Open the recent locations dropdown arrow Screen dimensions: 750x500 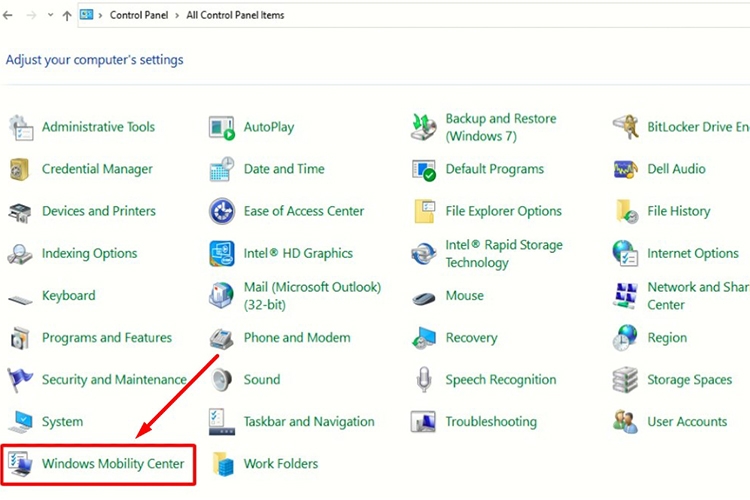point(50,15)
